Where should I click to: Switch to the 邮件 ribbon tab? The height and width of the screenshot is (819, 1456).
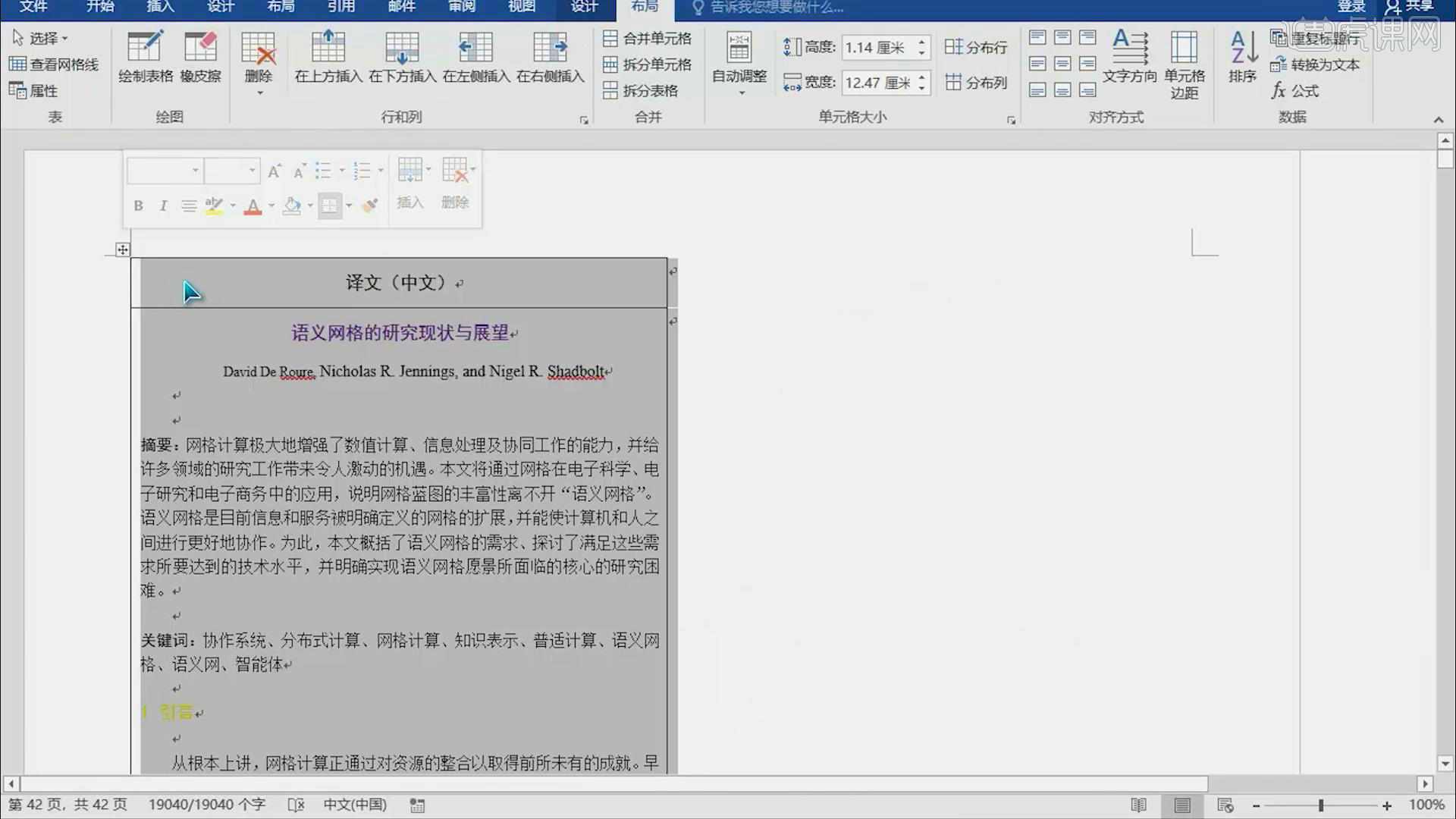pos(401,8)
